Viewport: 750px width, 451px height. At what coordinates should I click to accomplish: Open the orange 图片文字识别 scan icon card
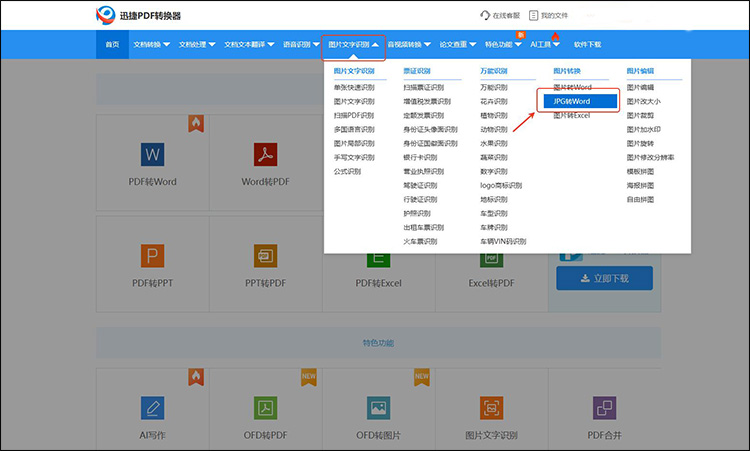tap(491, 408)
